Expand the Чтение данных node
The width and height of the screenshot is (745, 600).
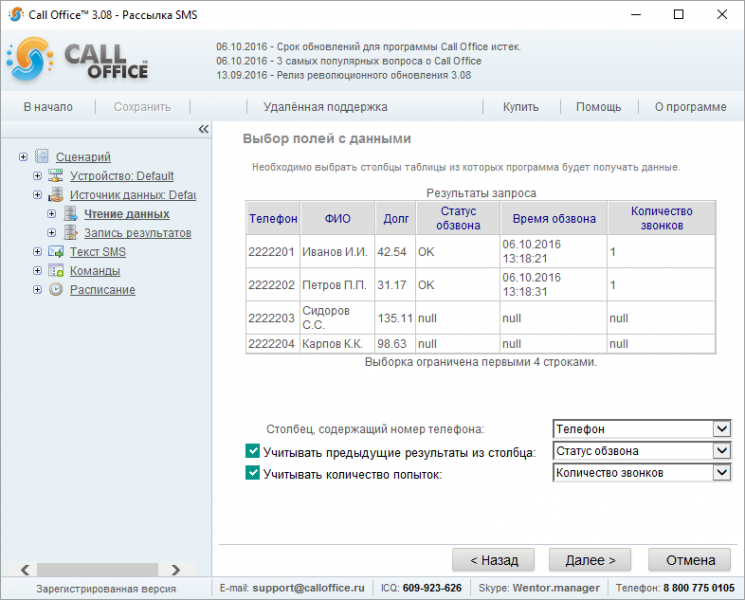[51, 214]
